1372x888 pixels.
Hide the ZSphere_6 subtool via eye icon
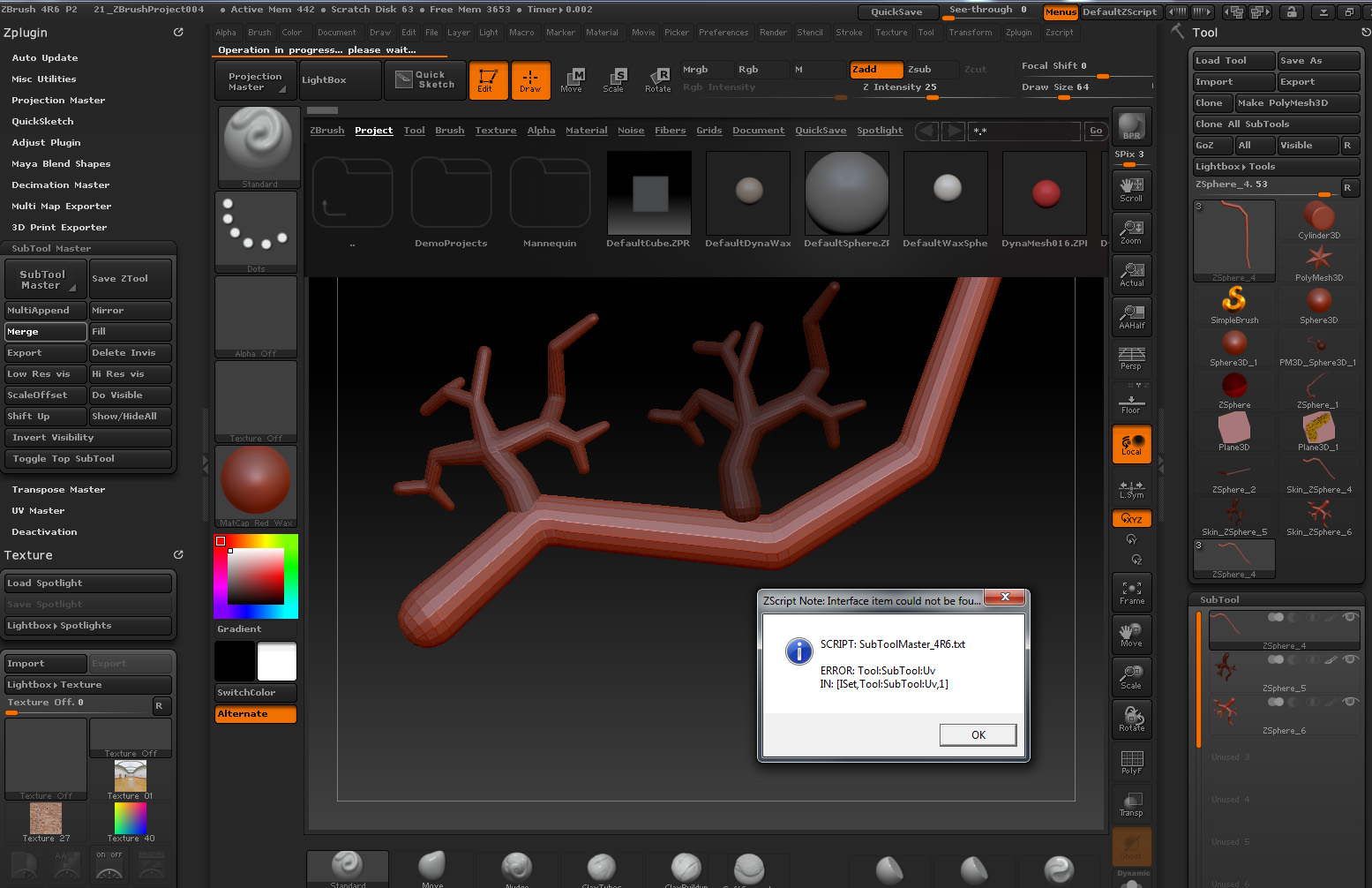pyautogui.click(x=1350, y=702)
